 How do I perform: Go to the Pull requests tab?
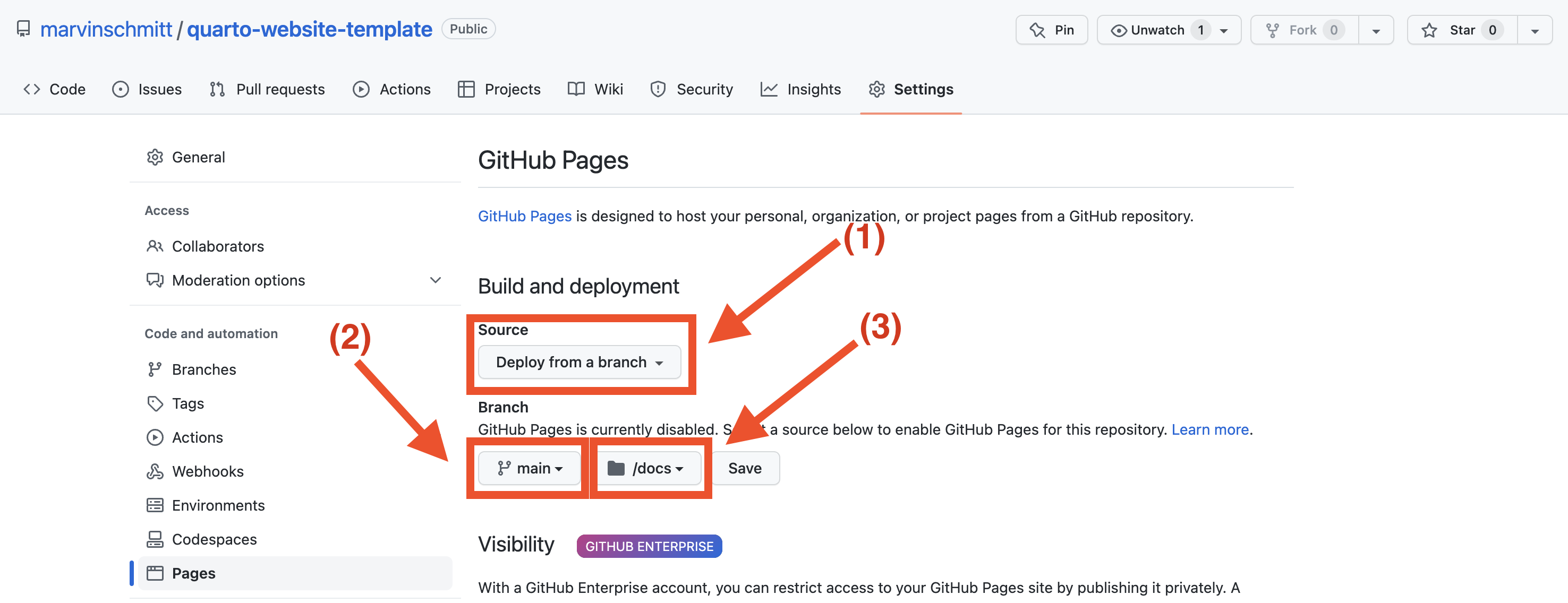[x=267, y=90]
